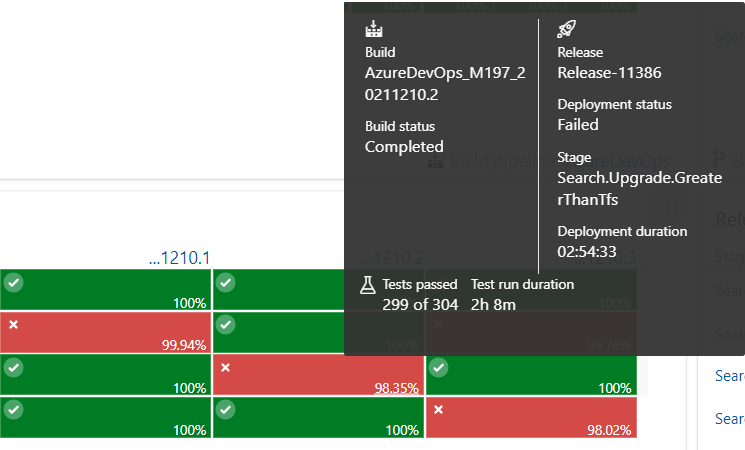Open Release-11386 in the tooltip
Image resolution: width=745 pixels, height=450 pixels.
[x=609, y=72]
